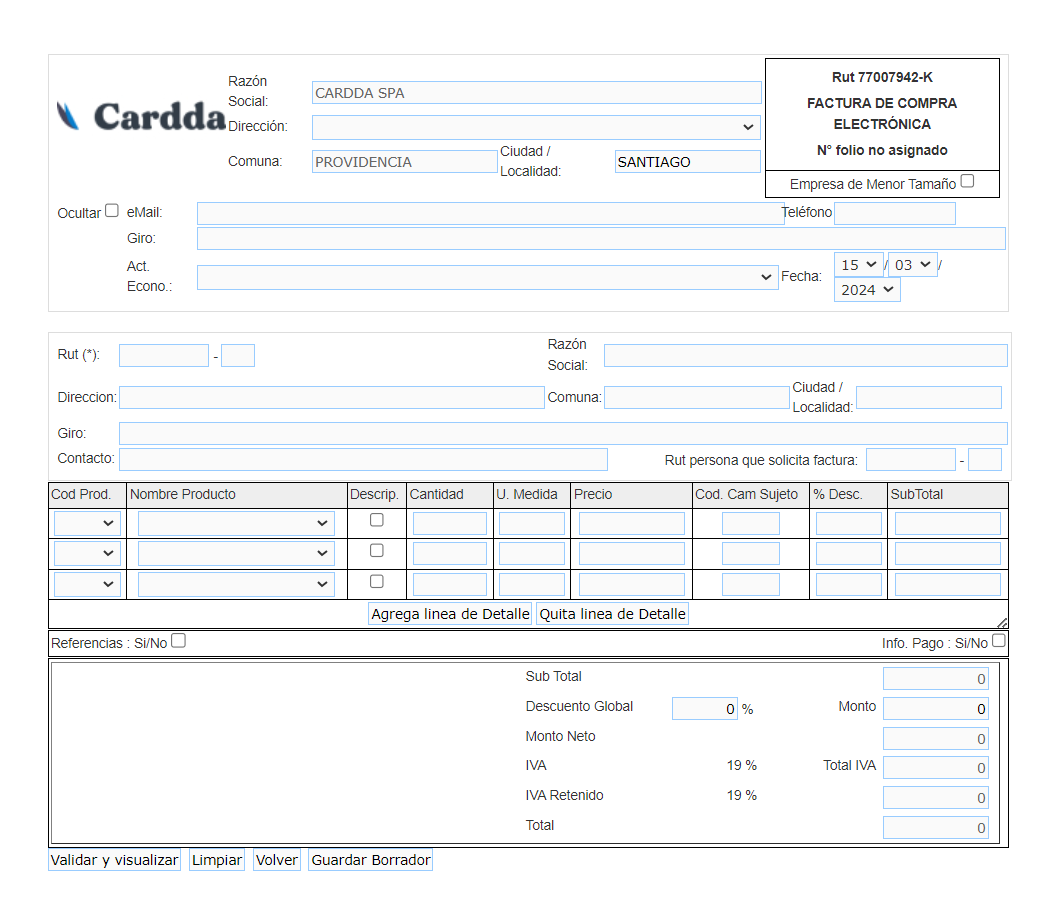
Task: Enable the Info. Pago checkbox
Action: coord(999,641)
